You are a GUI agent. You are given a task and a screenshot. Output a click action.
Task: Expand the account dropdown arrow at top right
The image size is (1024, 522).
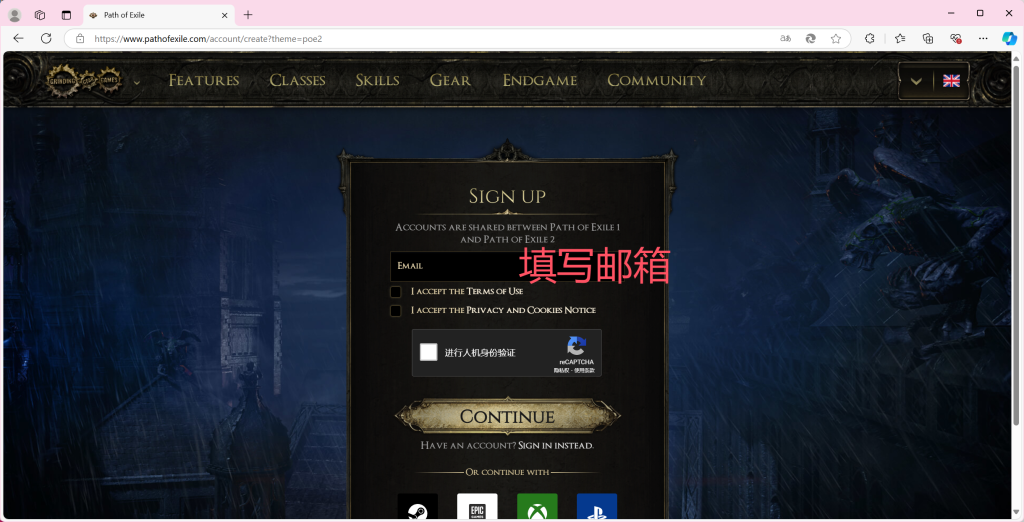[916, 82]
